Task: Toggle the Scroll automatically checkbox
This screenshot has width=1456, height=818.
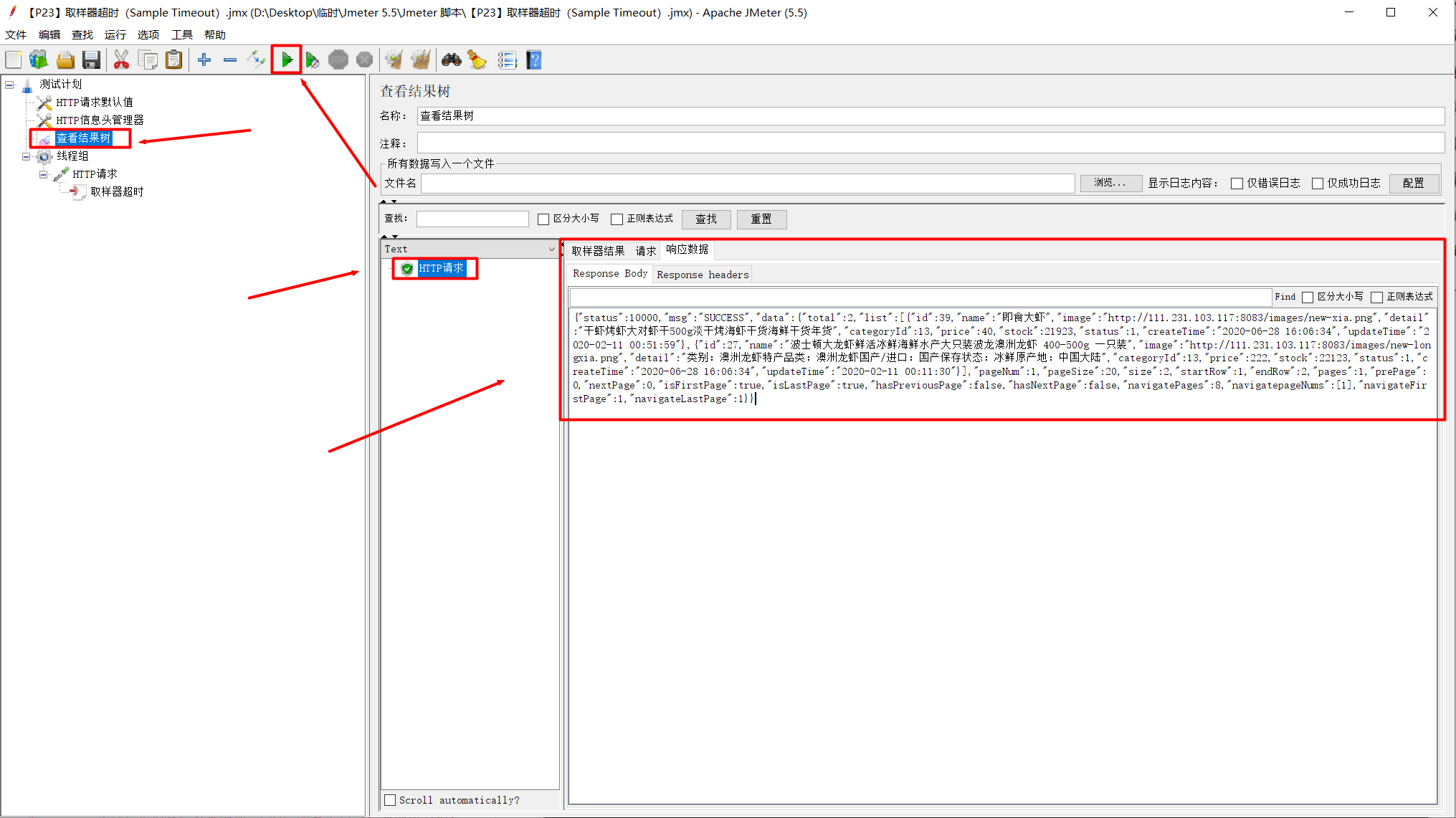Action: (x=390, y=800)
